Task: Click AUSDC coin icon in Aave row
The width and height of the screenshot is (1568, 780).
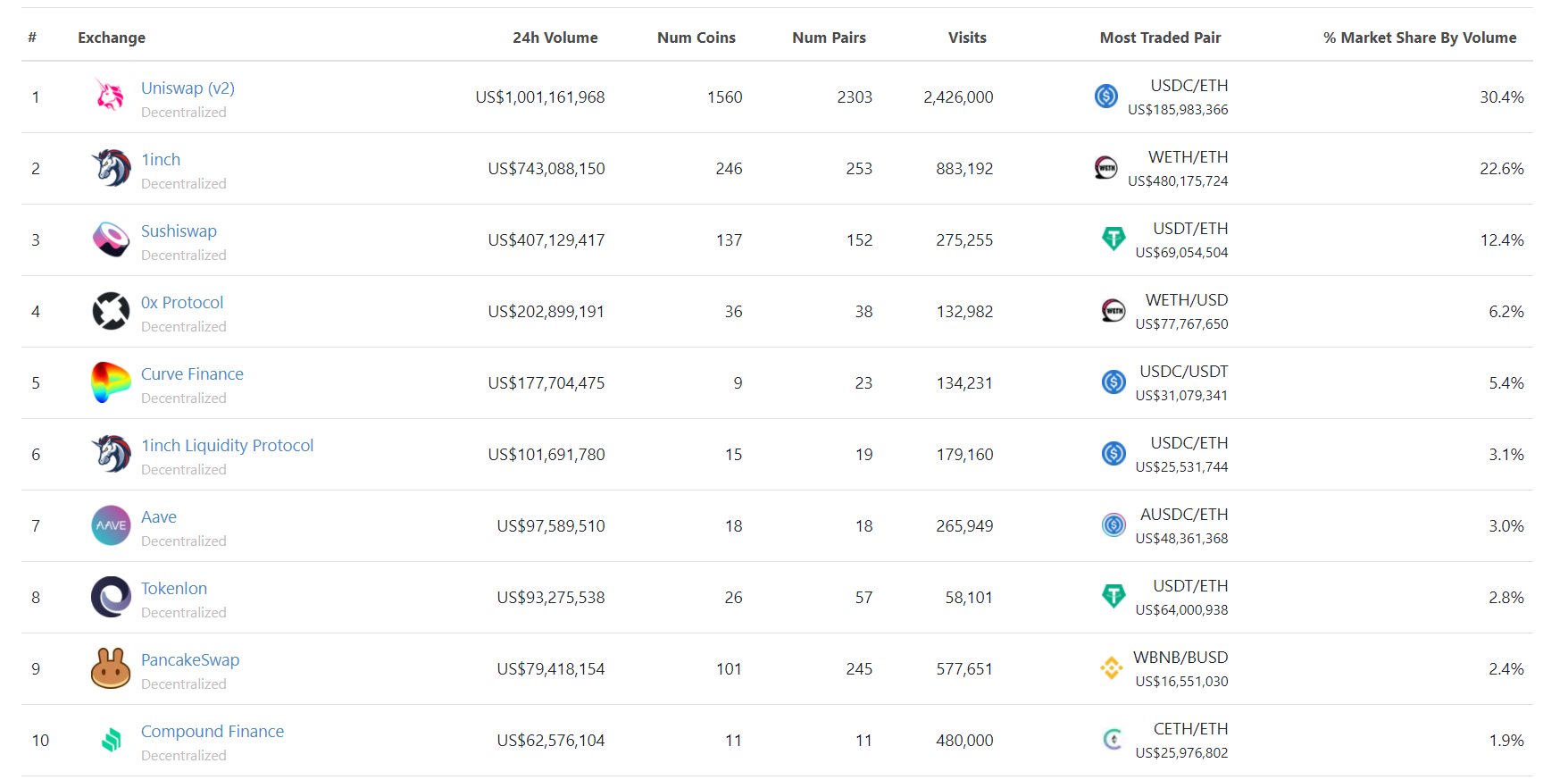Action: 1113,524
